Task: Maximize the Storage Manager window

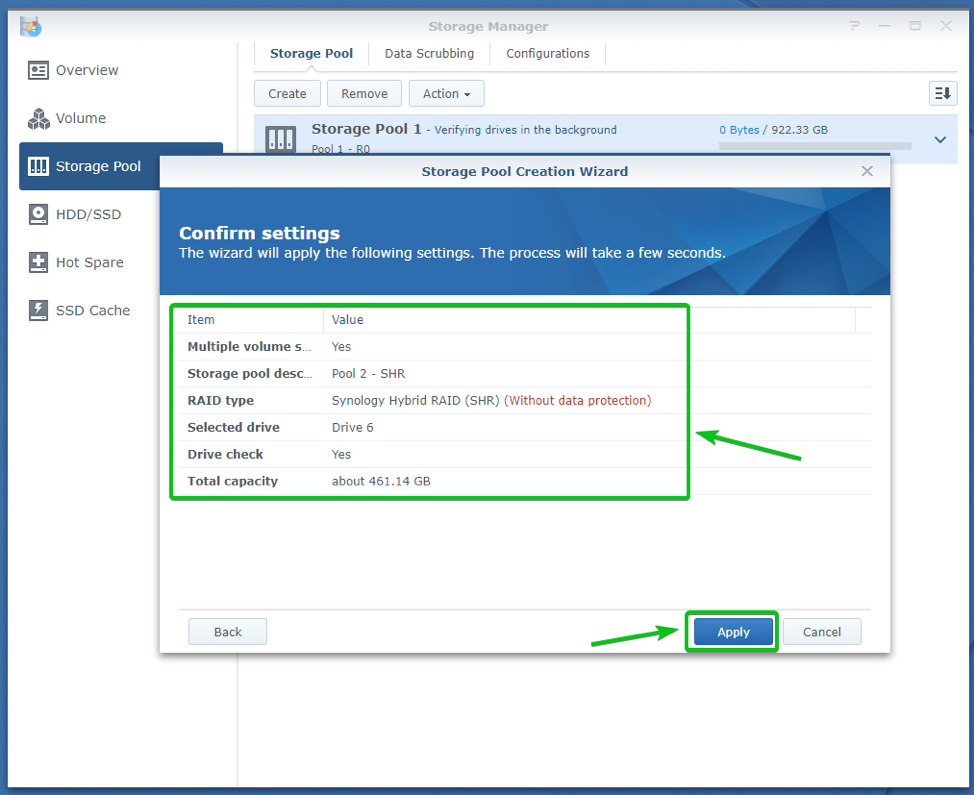Action: [915, 26]
